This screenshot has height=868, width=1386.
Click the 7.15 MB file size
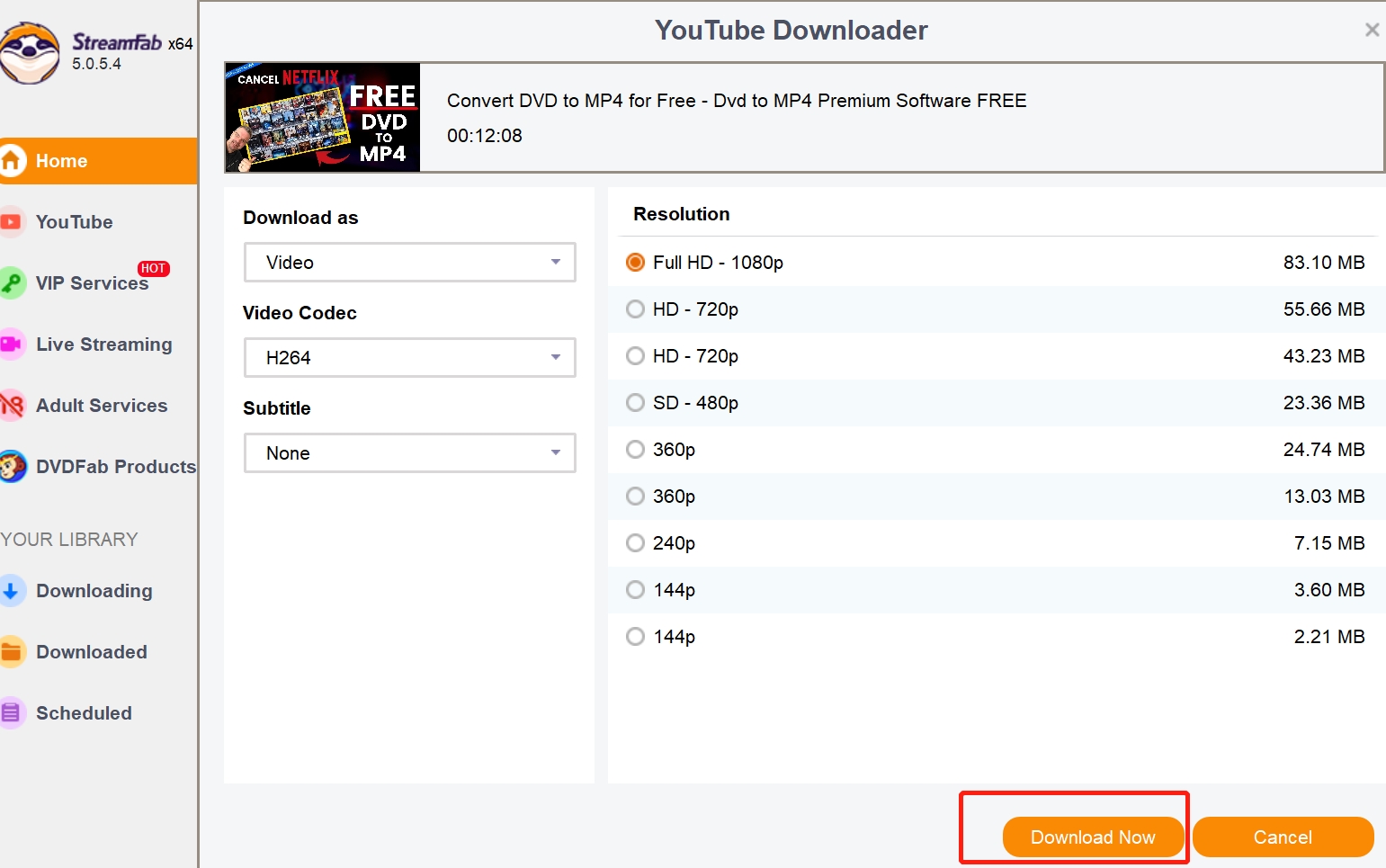pyautogui.click(x=1329, y=543)
